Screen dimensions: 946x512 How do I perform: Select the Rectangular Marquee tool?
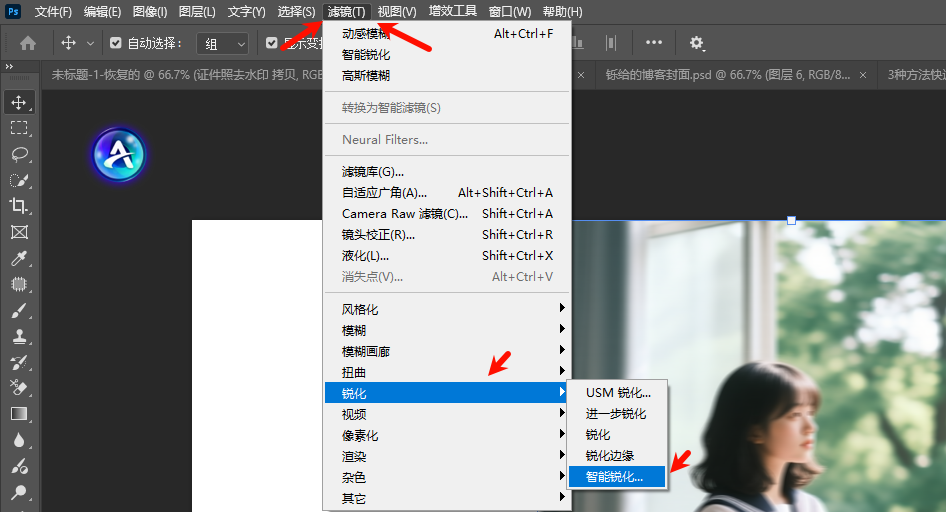click(x=19, y=128)
